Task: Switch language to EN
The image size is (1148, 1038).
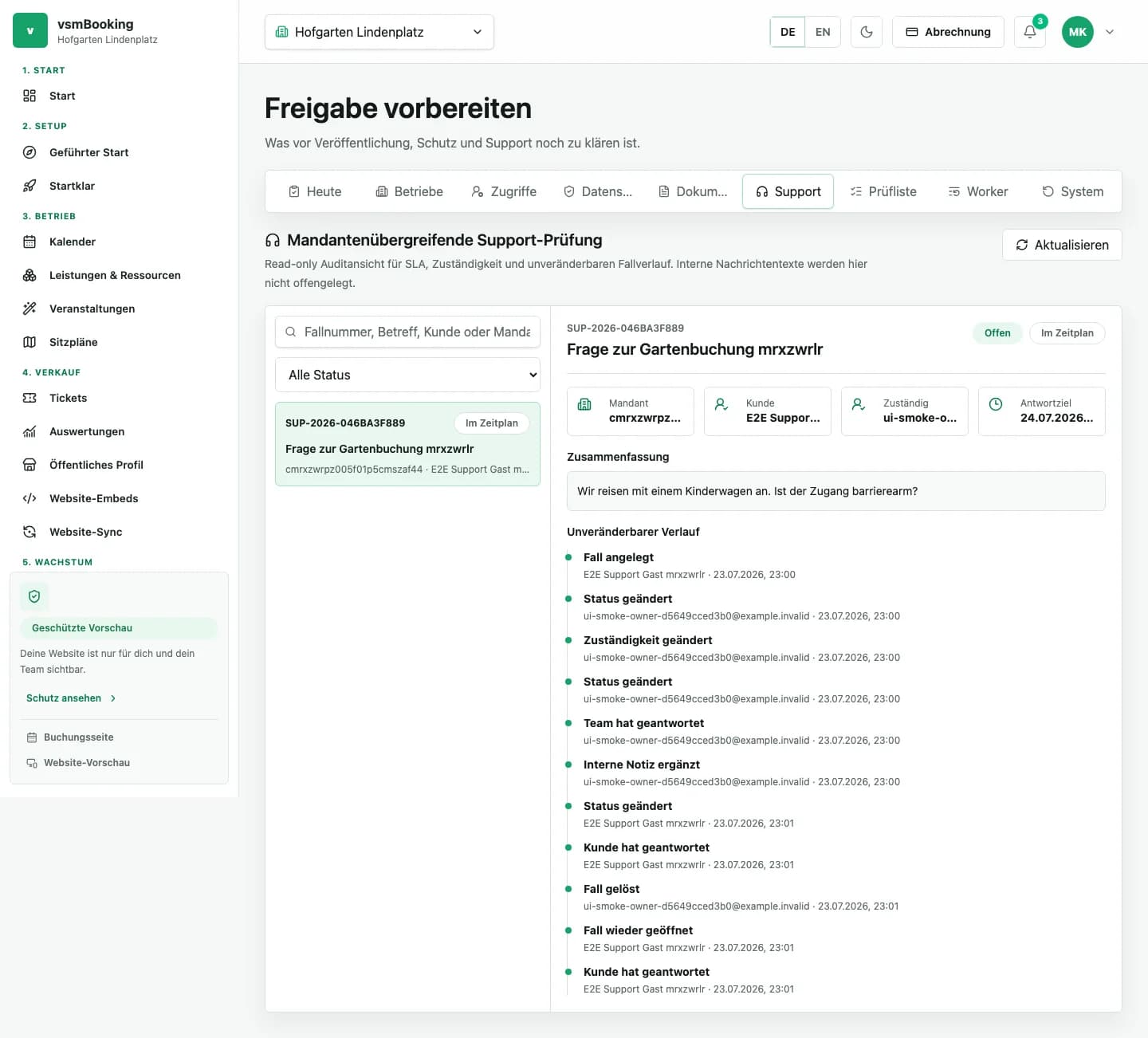Action: pyautogui.click(x=823, y=32)
